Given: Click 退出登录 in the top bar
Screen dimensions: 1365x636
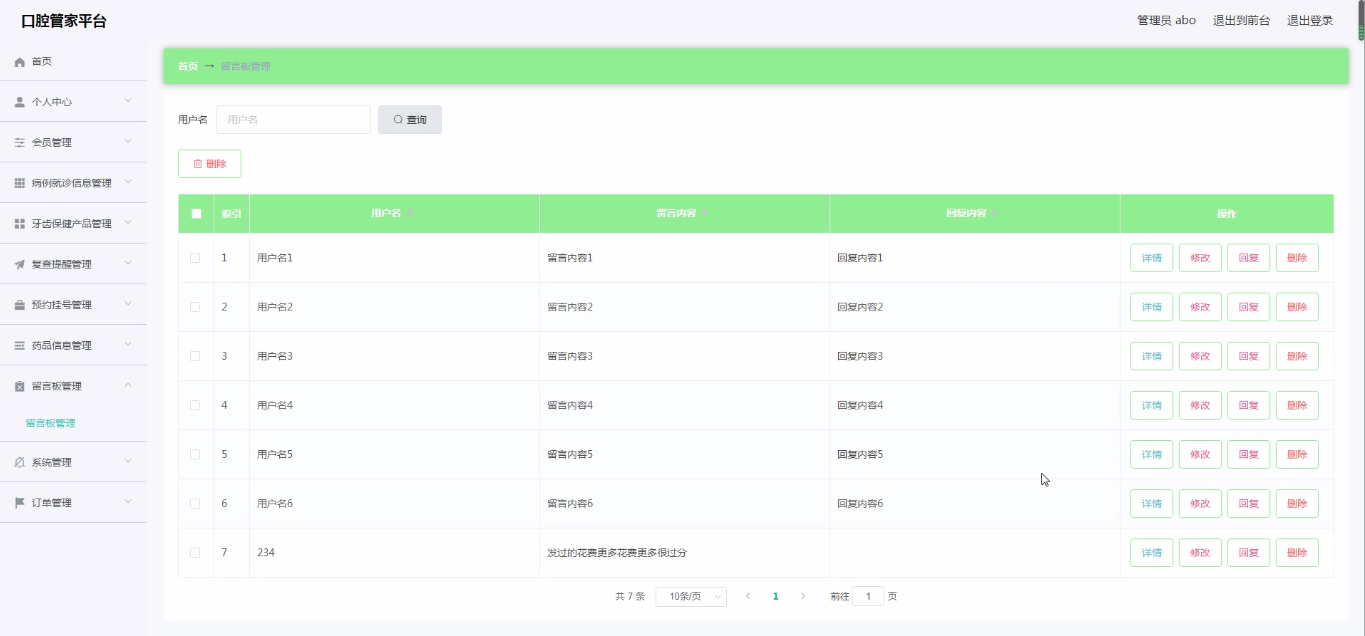Looking at the screenshot, I should (1309, 20).
